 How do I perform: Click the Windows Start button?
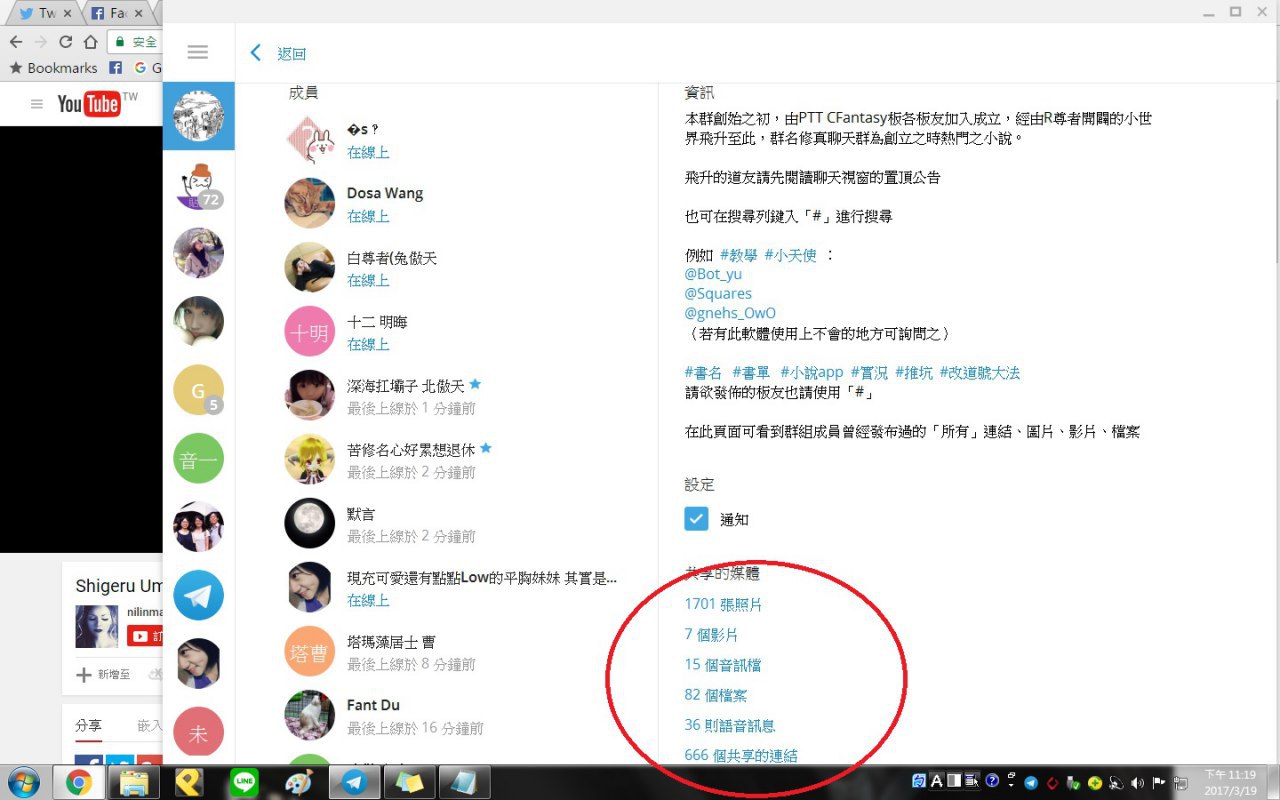[x=23, y=781]
